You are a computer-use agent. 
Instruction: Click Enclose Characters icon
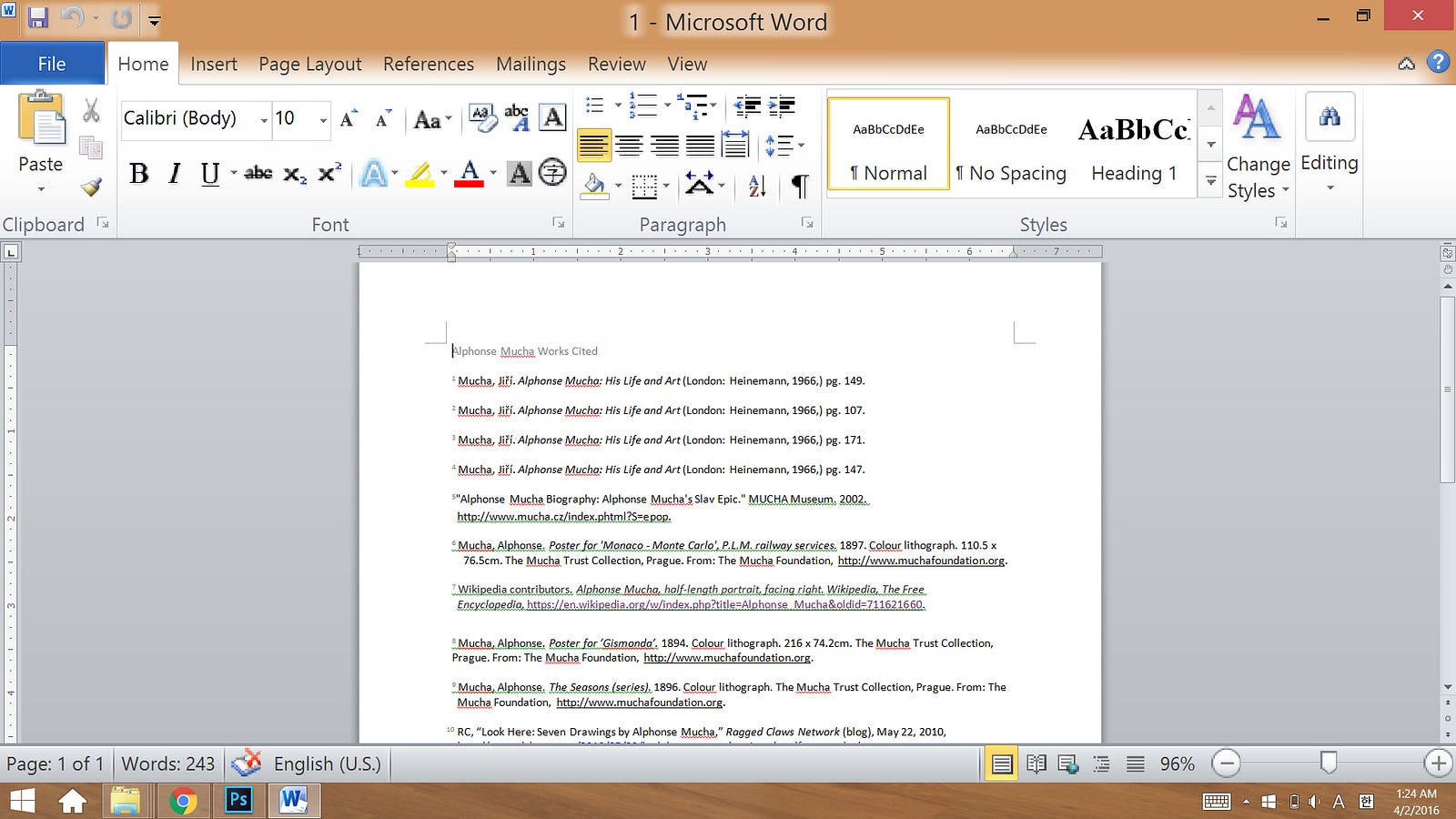tap(552, 172)
